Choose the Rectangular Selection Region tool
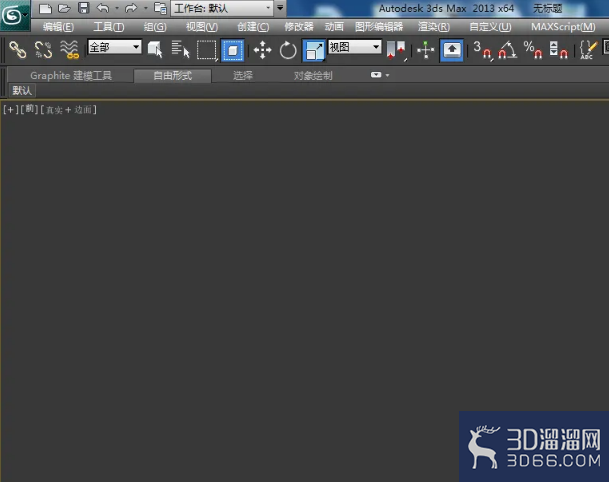 207,50
